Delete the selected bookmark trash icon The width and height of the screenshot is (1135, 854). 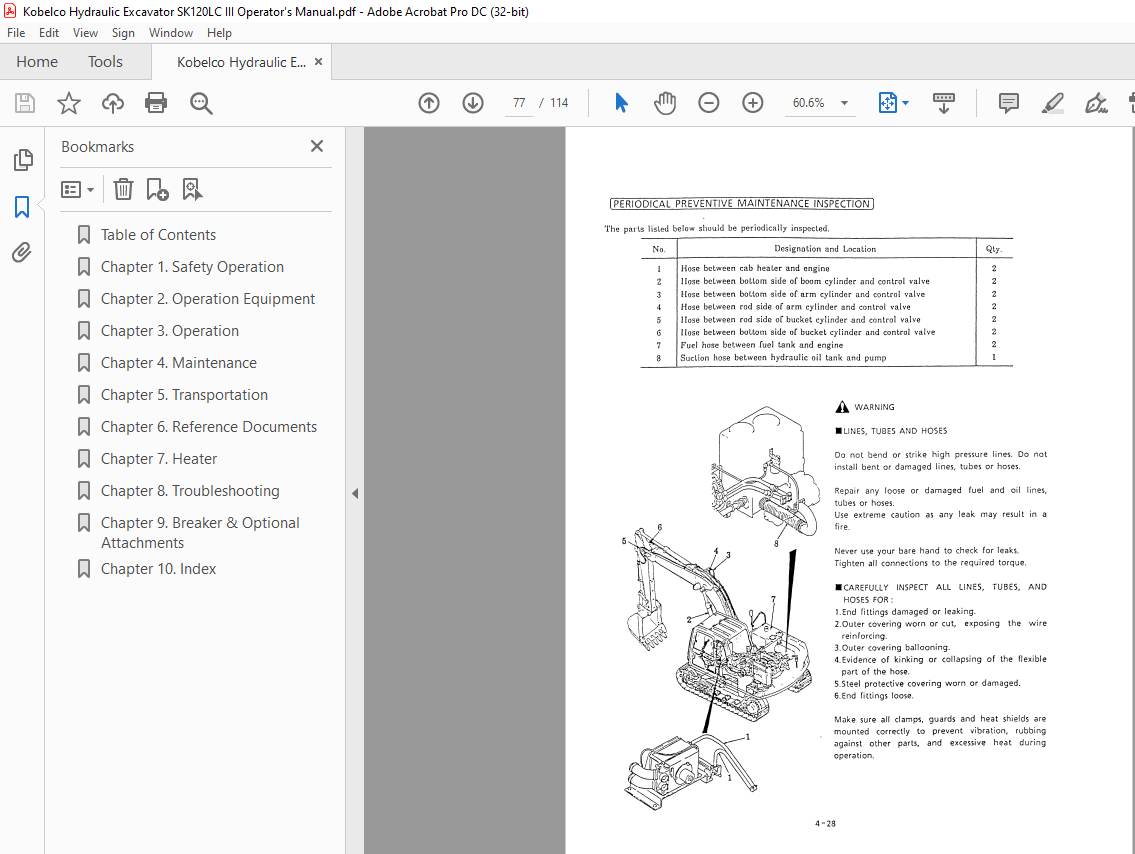tap(123, 190)
